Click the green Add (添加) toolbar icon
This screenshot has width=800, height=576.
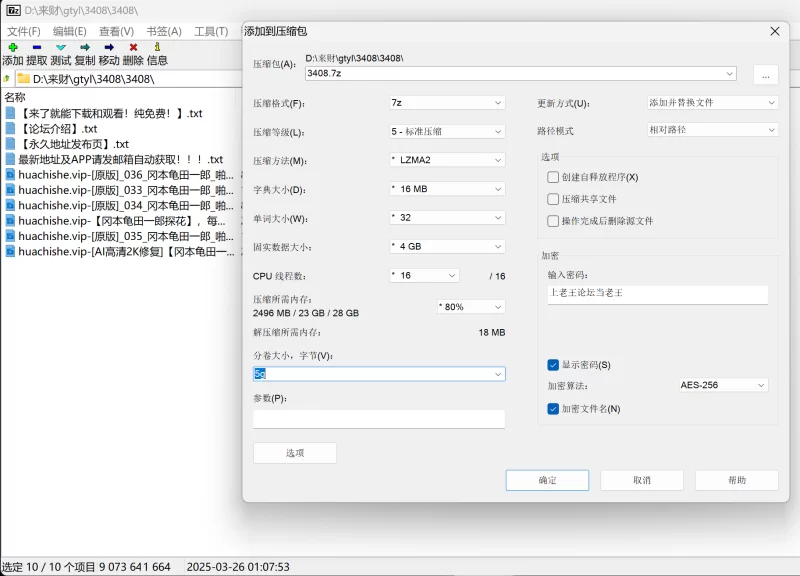(x=13, y=47)
